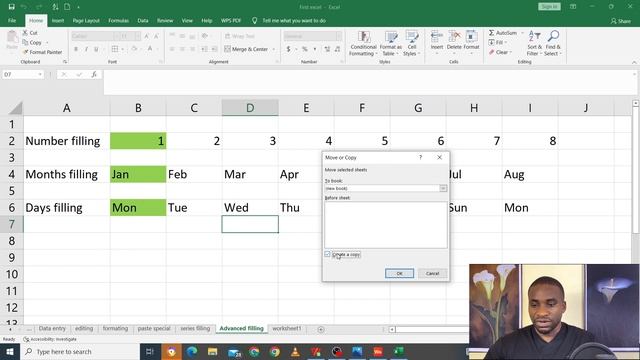Screen dimensions: 640x360
Task: Expand the AutoSum dropdown arrow
Action: (x=522, y=33)
